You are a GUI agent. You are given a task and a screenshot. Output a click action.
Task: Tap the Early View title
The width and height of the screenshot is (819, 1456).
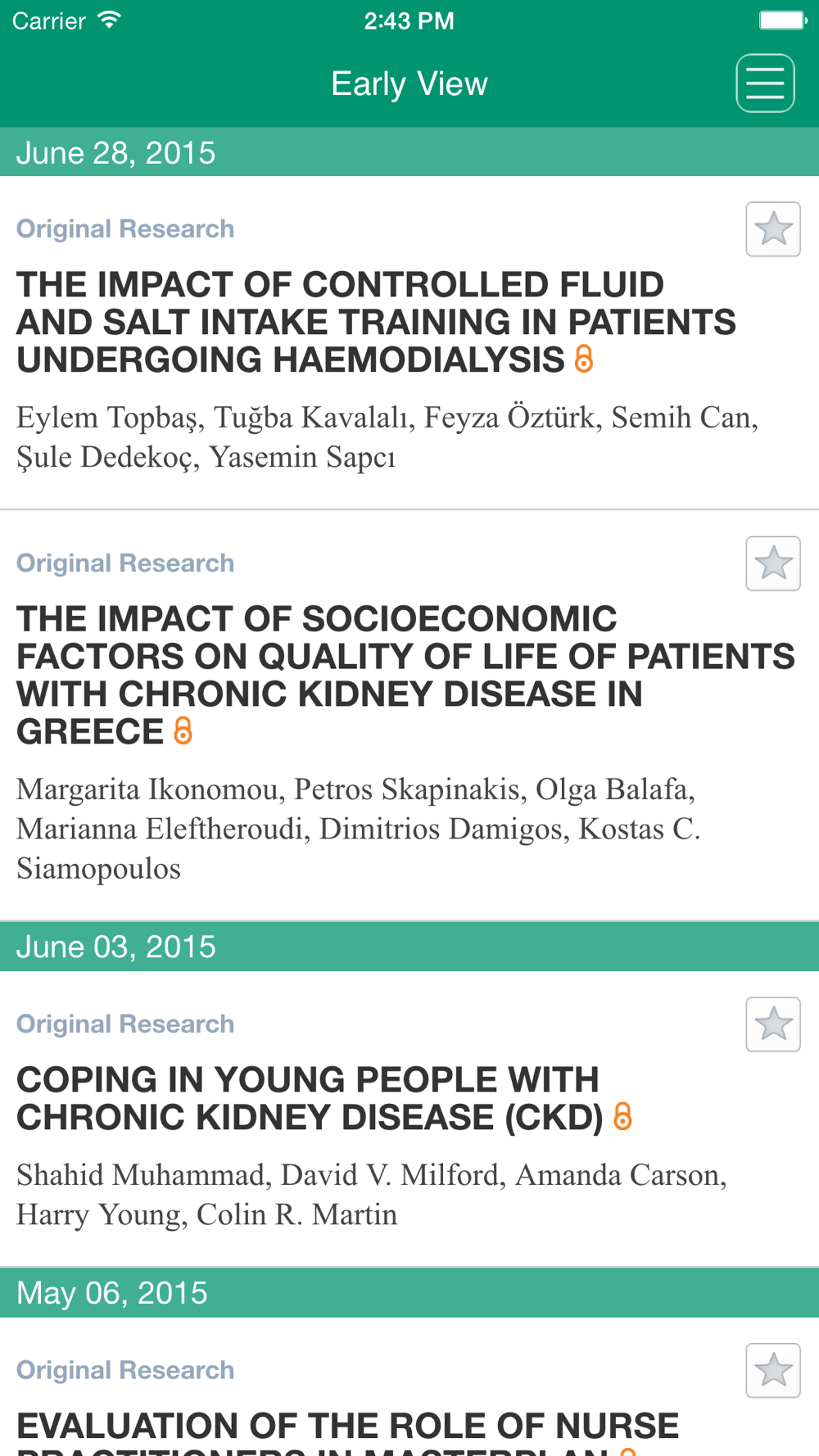(x=409, y=84)
